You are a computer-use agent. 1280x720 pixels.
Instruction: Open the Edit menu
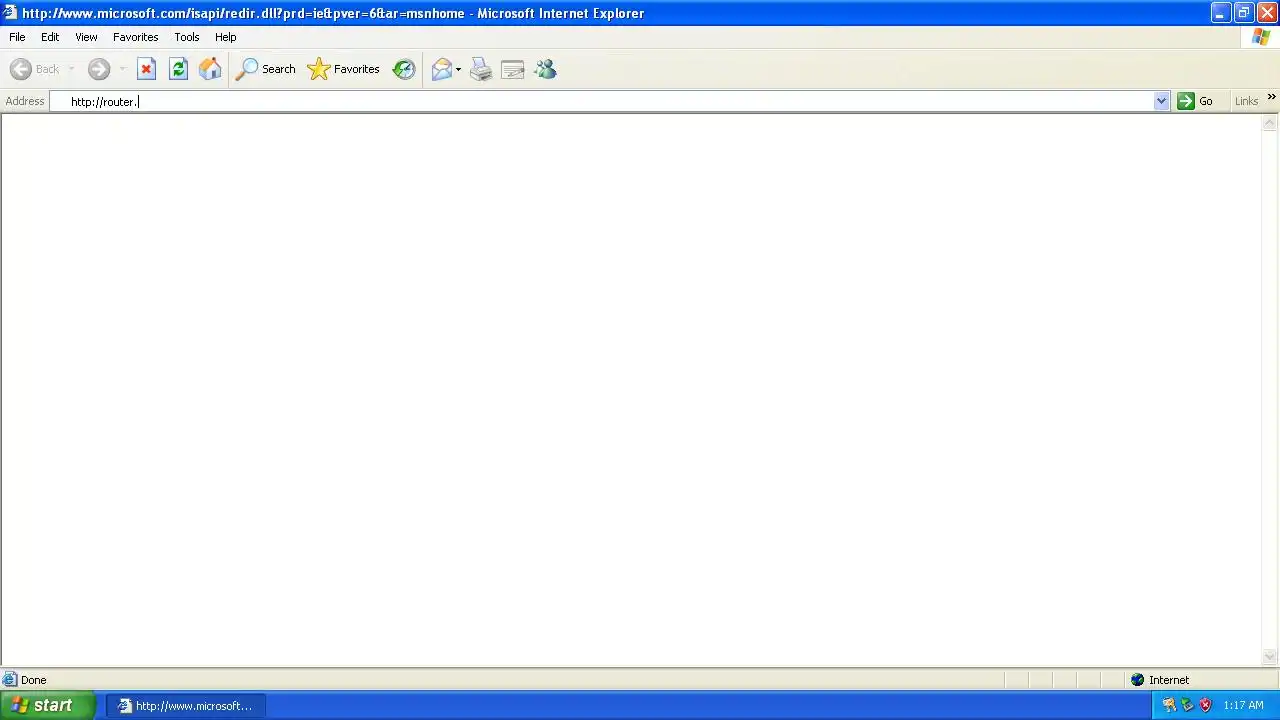[x=50, y=37]
